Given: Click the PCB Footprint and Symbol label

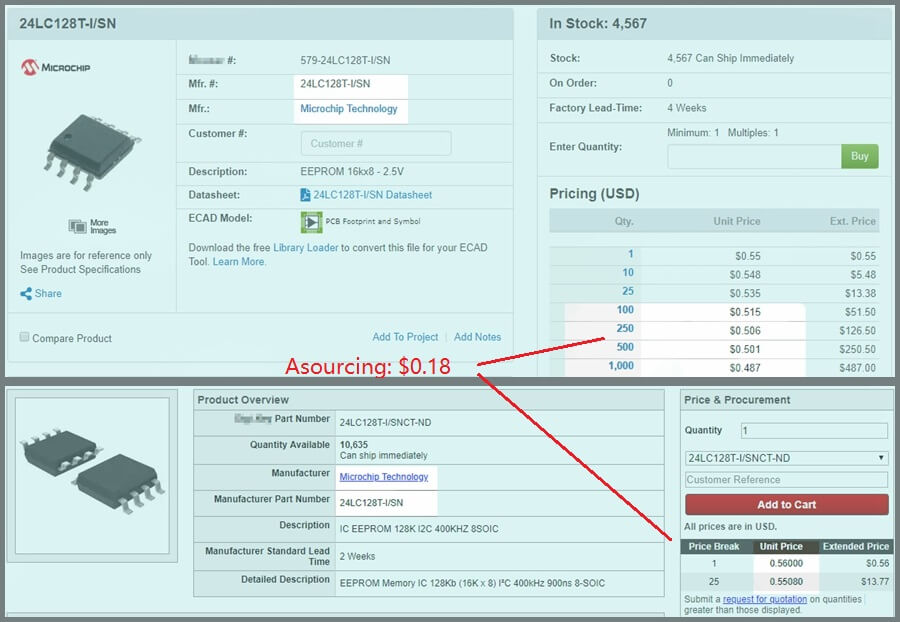Looking at the screenshot, I should point(373,221).
